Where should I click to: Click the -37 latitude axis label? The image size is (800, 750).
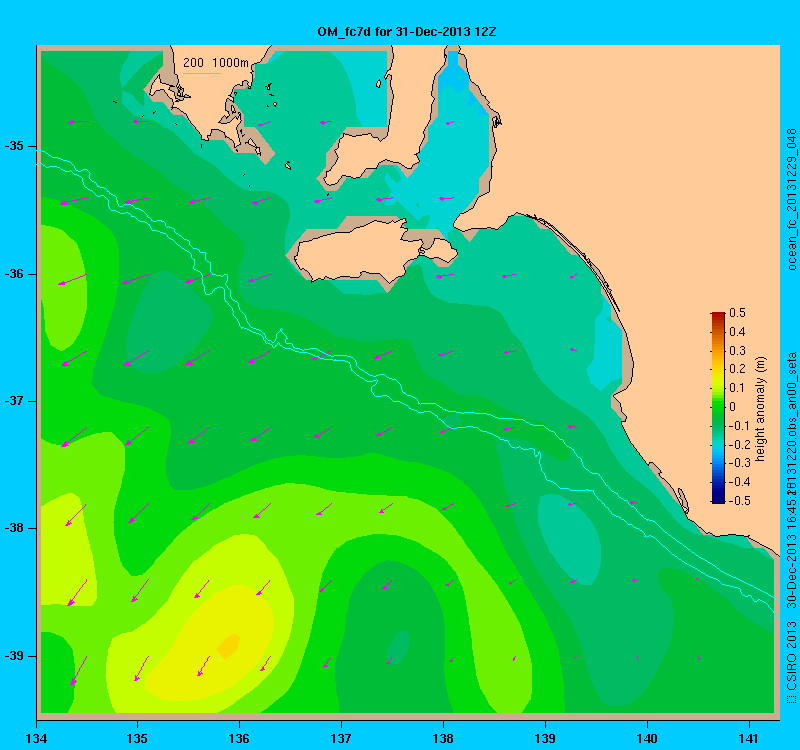(14, 401)
